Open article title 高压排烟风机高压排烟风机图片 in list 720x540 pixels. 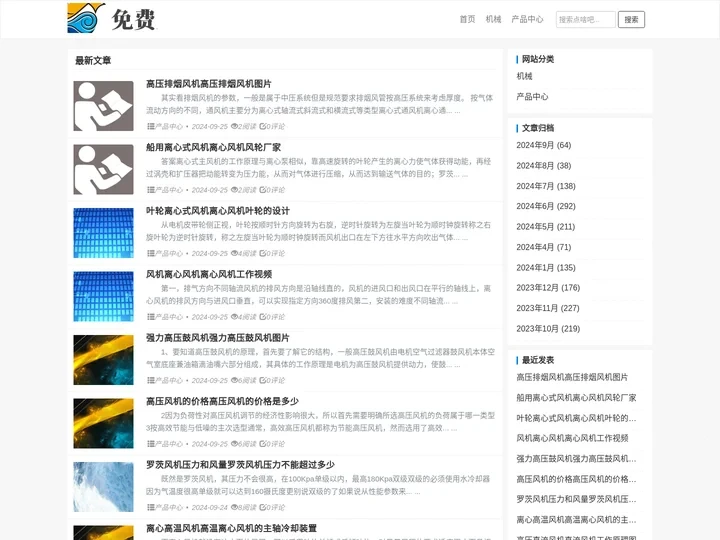tap(208, 84)
